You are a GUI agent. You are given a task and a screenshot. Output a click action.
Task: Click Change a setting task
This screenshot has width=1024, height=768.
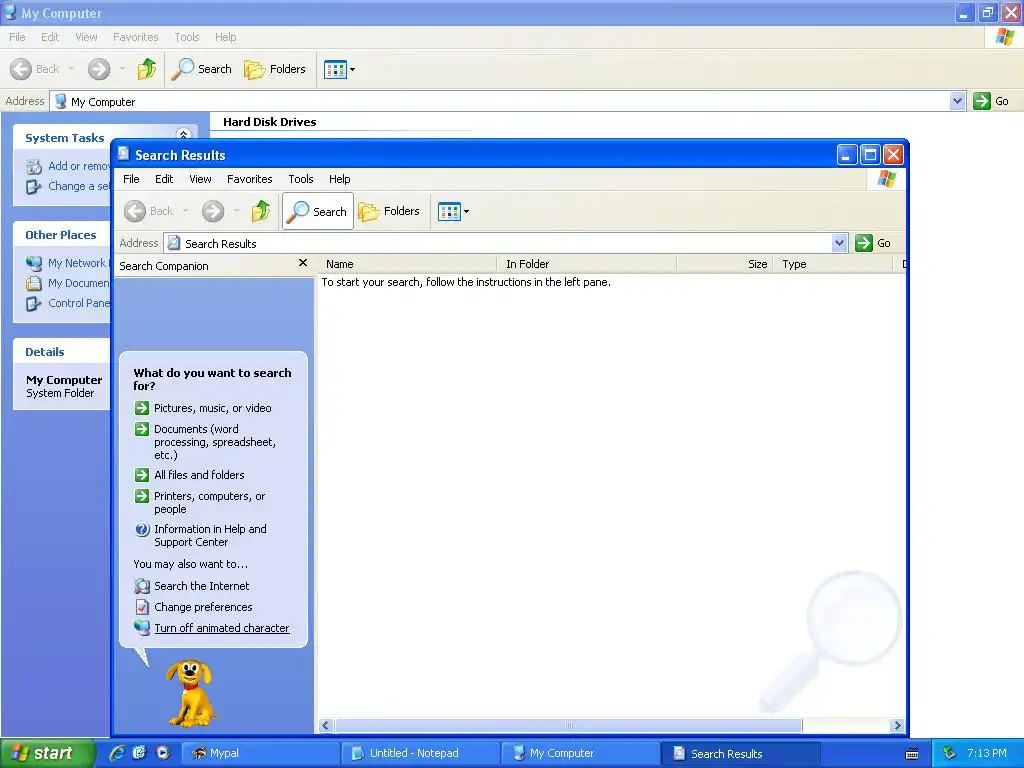point(68,186)
